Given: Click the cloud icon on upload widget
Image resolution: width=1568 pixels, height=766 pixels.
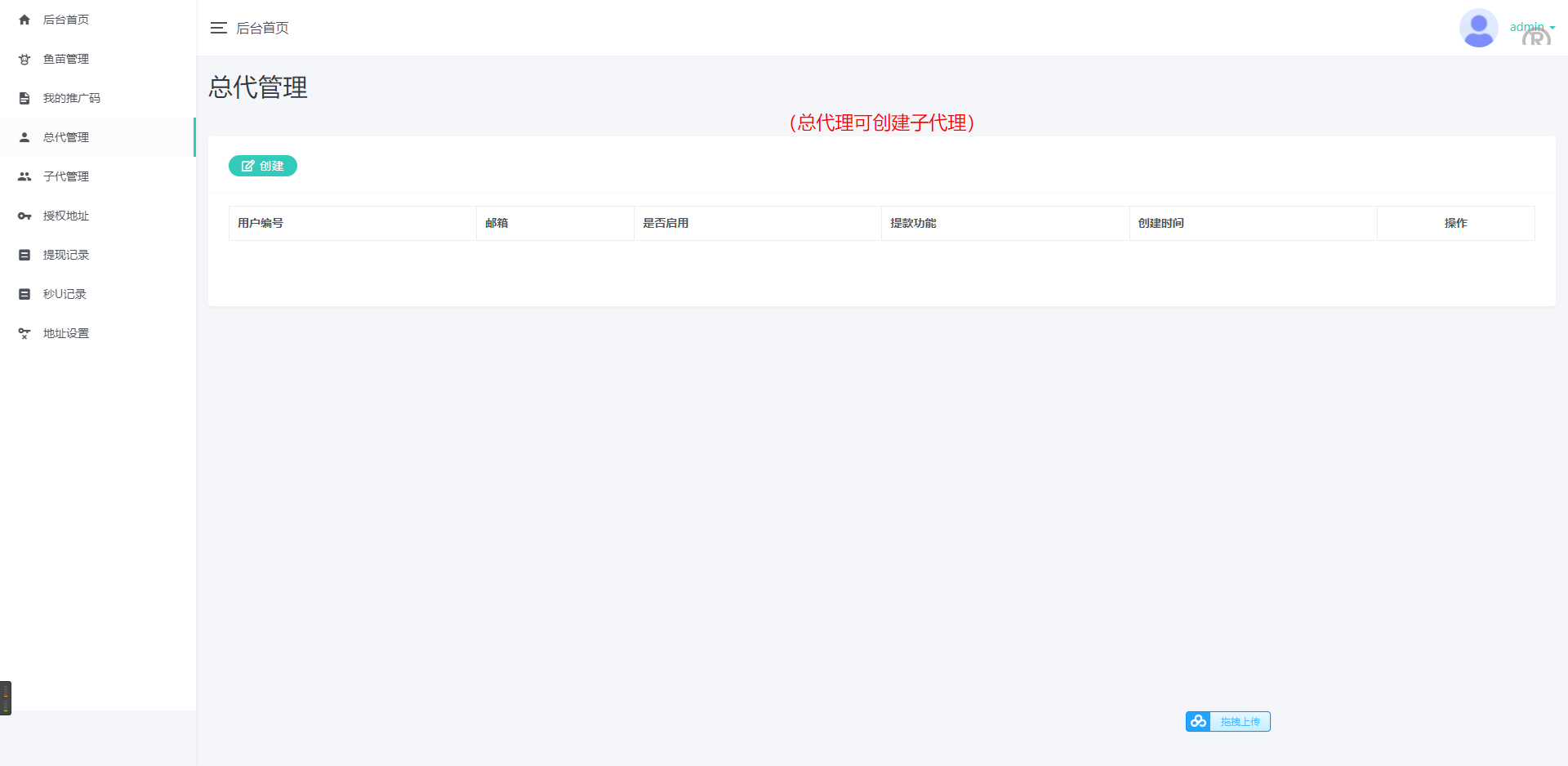Looking at the screenshot, I should pos(1198,721).
